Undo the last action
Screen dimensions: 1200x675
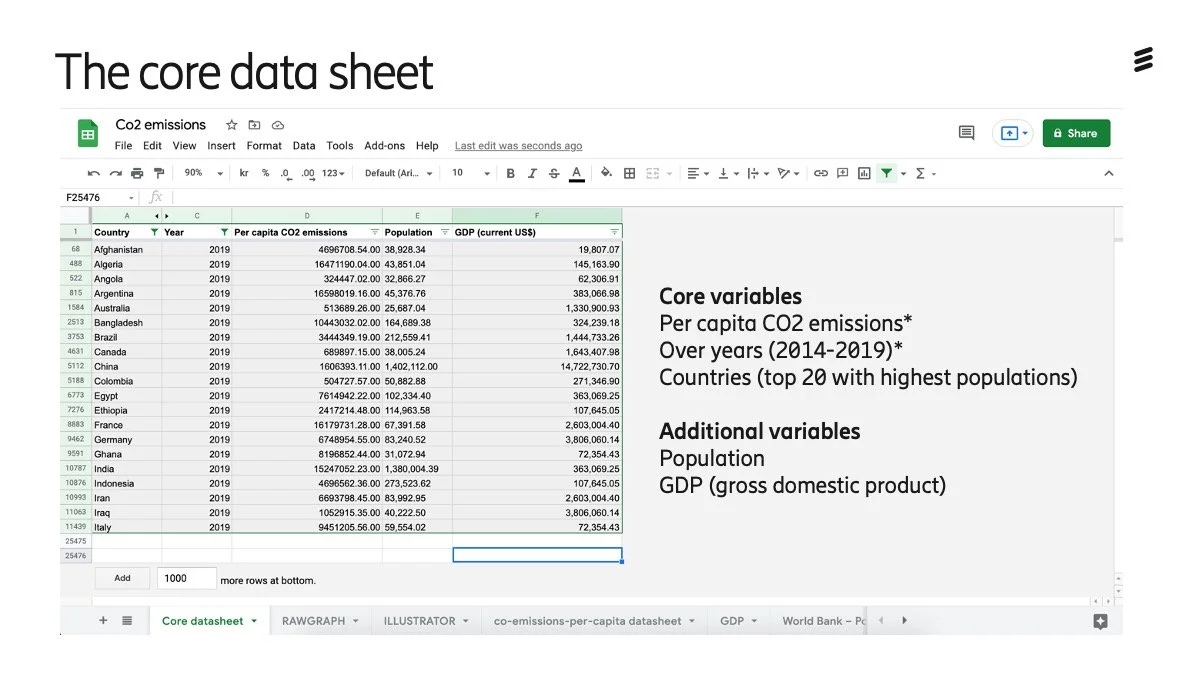[94, 173]
